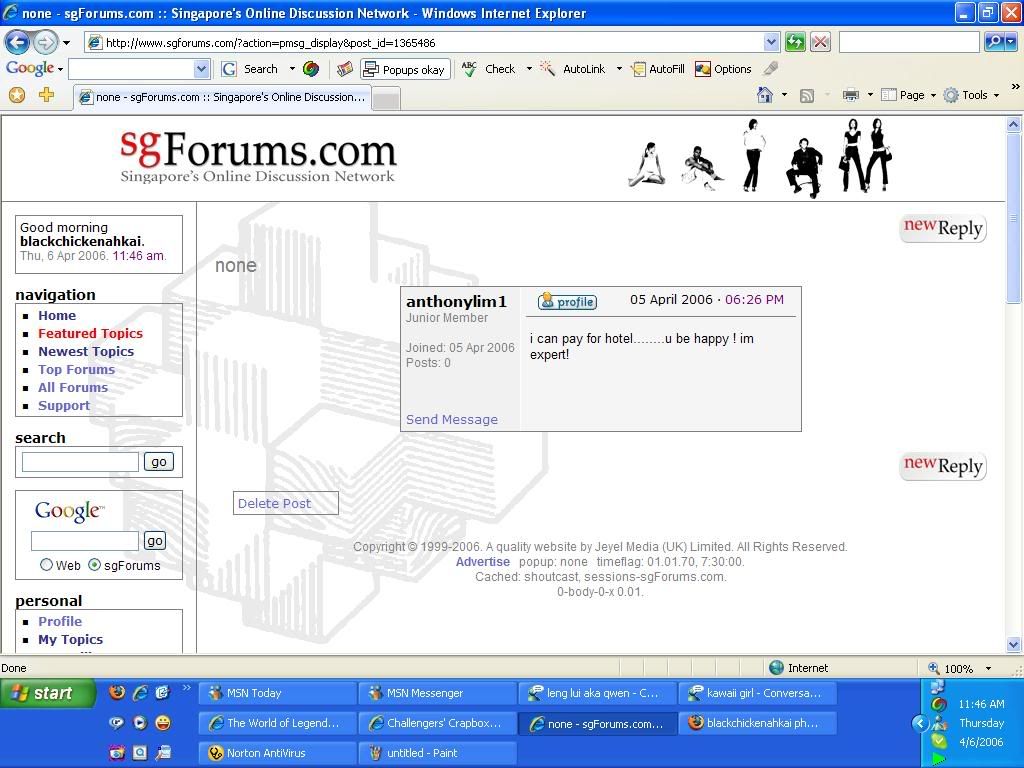The width and height of the screenshot is (1024, 768).
Task: Click the Add to Favorites plus icon
Action: tap(46, 95)
